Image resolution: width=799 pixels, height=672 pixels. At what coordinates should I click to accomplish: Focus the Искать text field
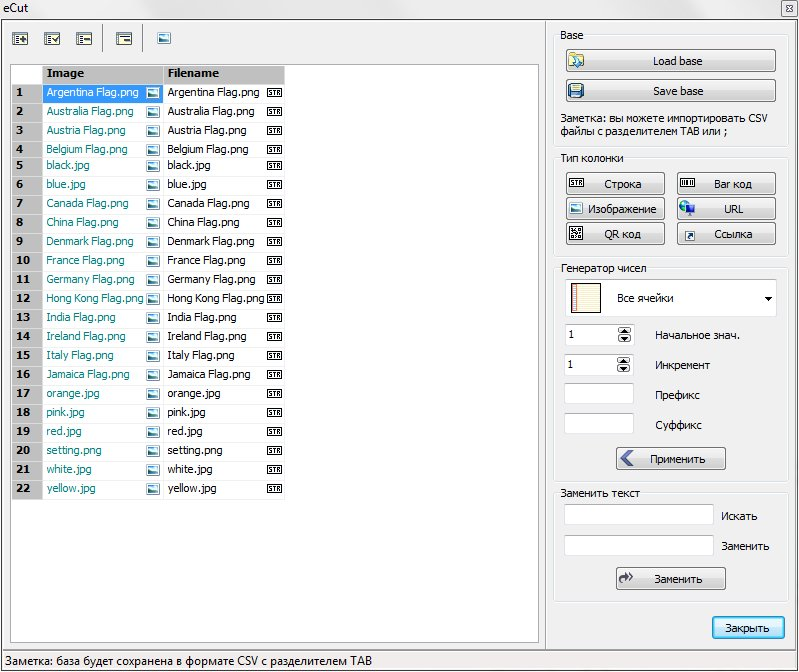click(x=639, y=515)
